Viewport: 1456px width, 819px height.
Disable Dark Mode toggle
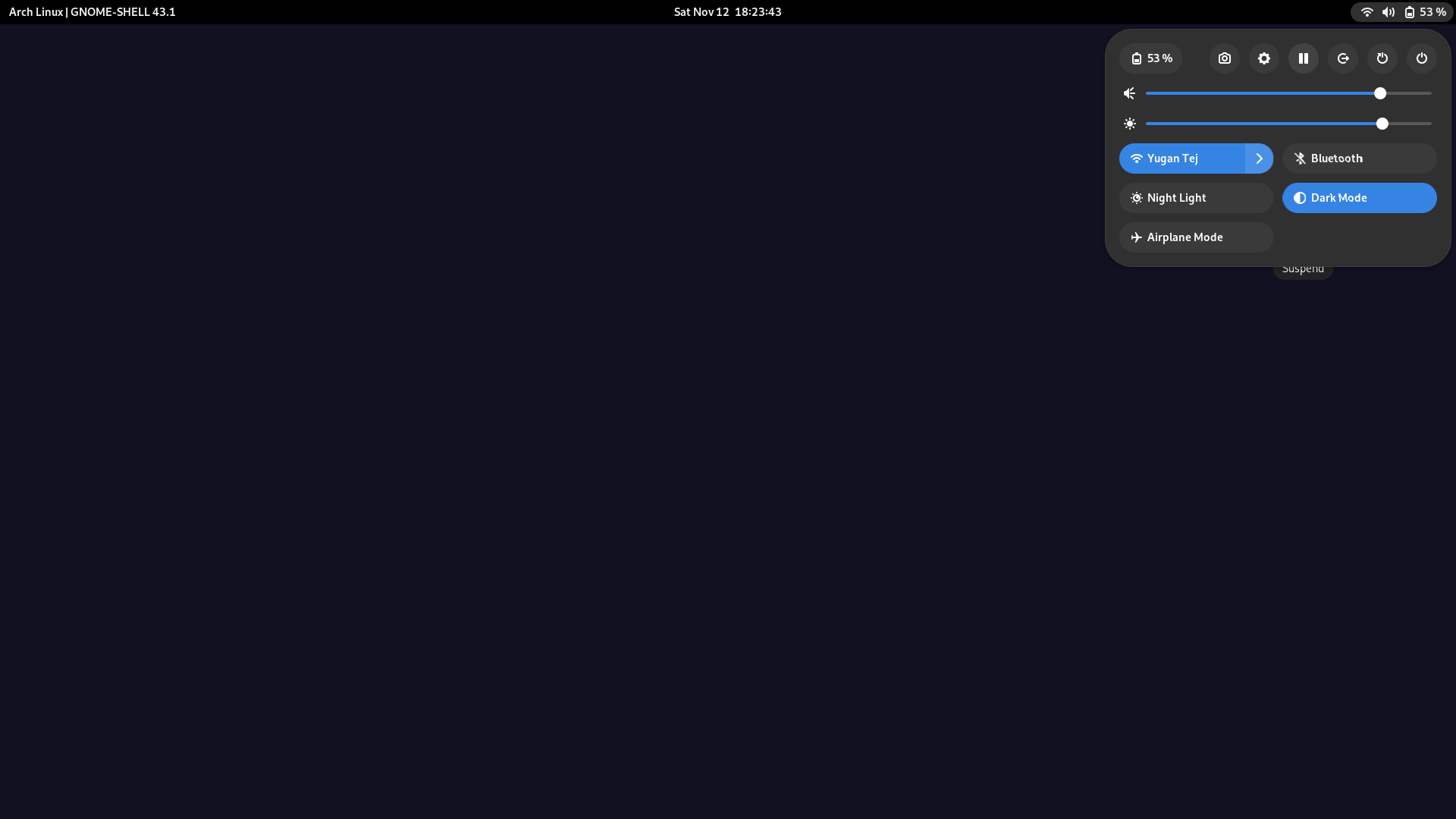point(1359,198)
